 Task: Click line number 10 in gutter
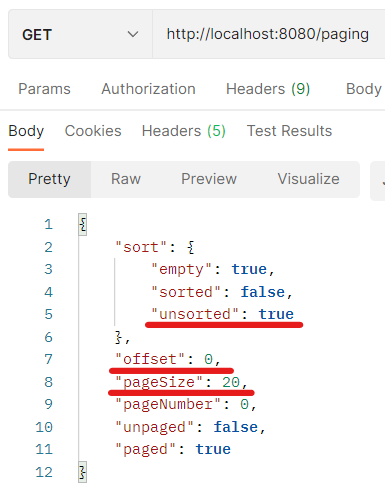click(44, 427)
